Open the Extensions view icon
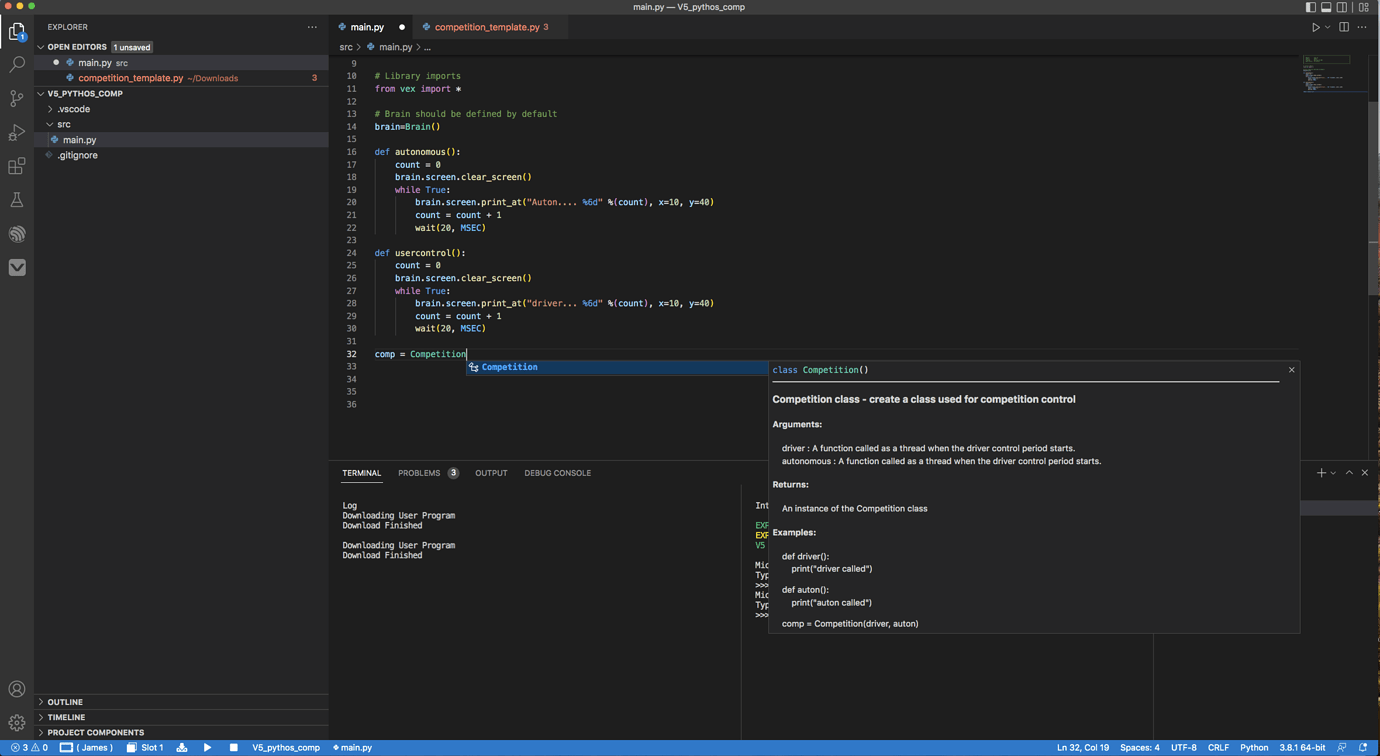 coord(17,166)
